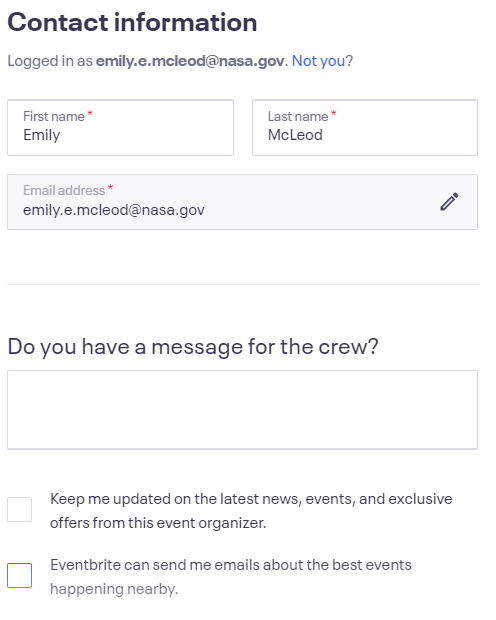Screen dimensions: 496x620
Task: Click the "Keep me updated" label text
Action: tap(251, 511)
